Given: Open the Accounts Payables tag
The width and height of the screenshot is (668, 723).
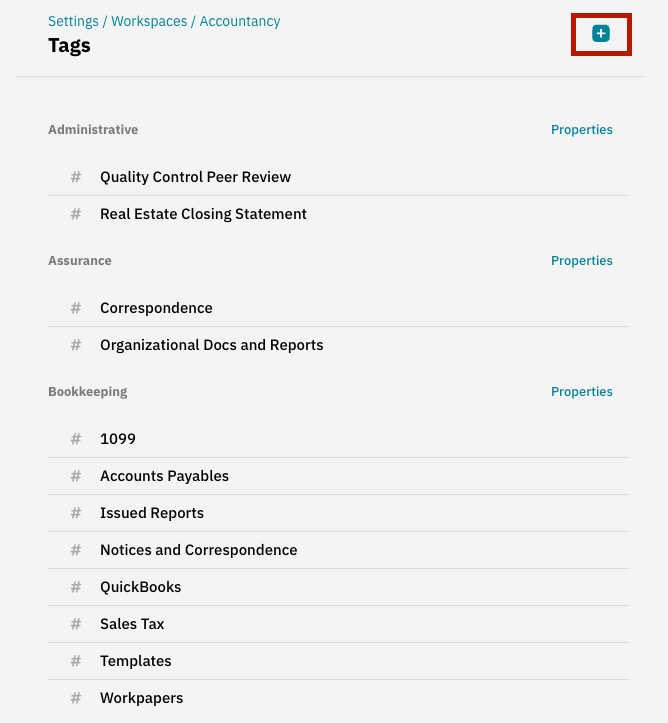Looking at the screenshot, I should click(x=164, y=476).
